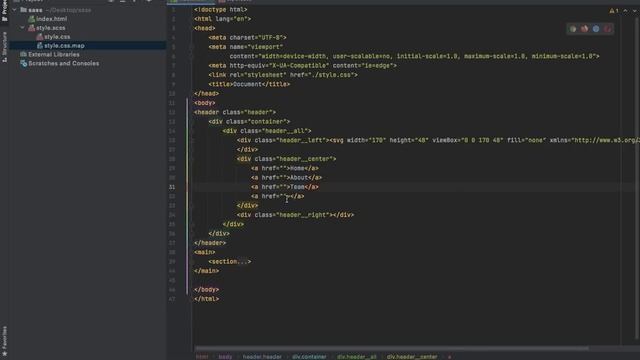Viewport: 640px width, 360px height.
Task: Open in Firefox via floating browser bar
Action: click(x=584, y=29)
